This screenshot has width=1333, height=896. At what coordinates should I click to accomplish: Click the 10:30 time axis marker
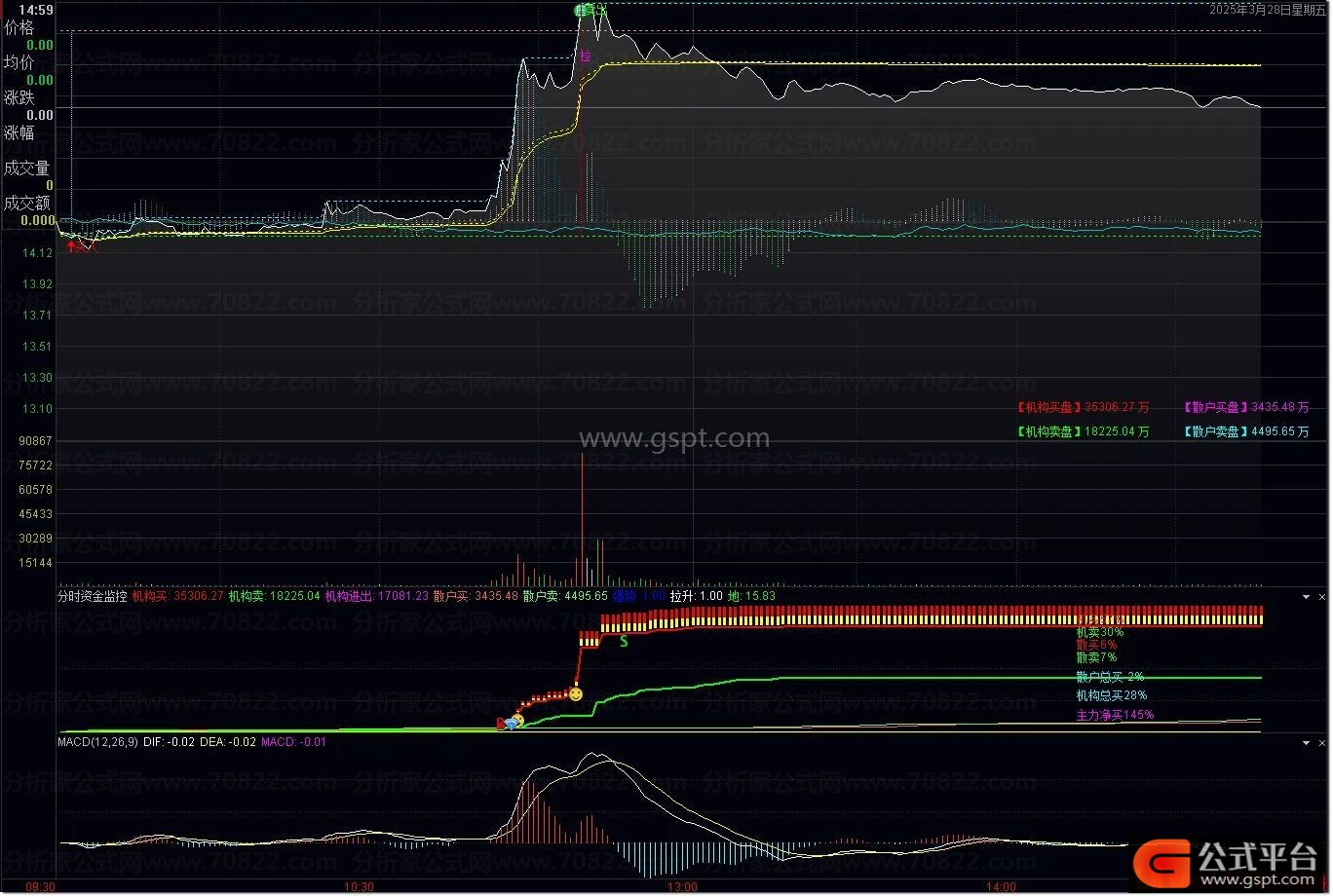(360, 886)
